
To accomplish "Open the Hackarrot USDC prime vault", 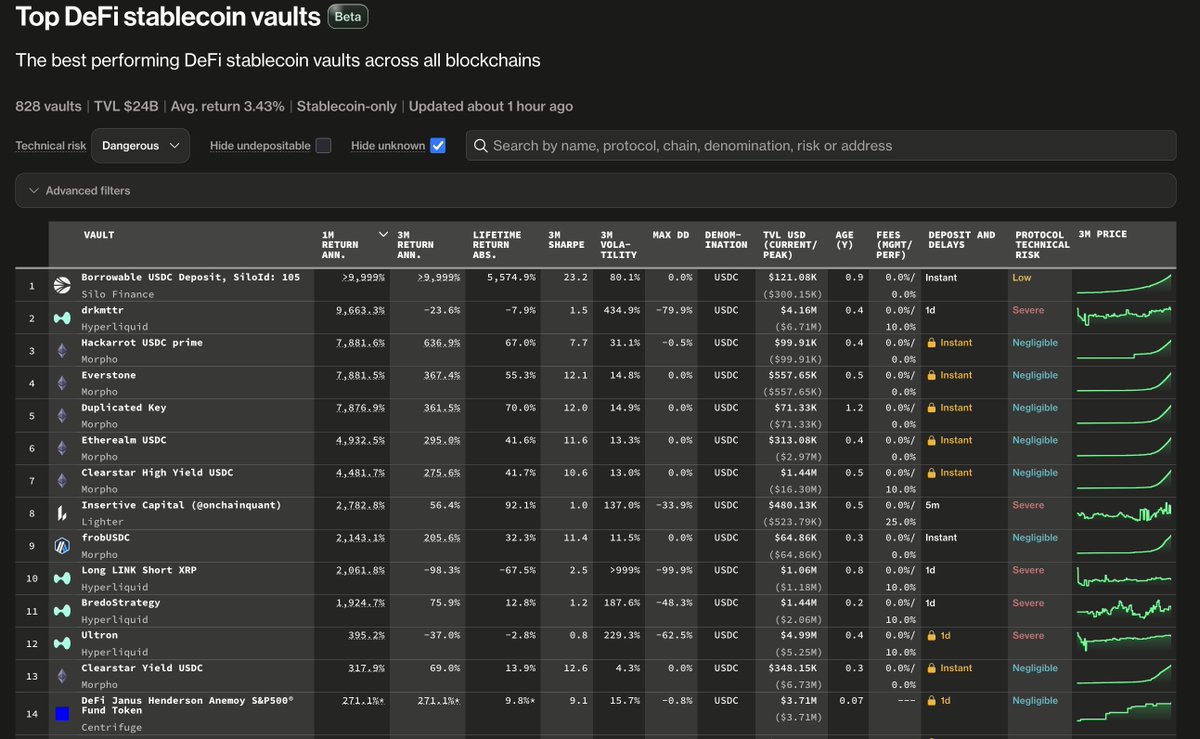I will (x=142, y=342).
